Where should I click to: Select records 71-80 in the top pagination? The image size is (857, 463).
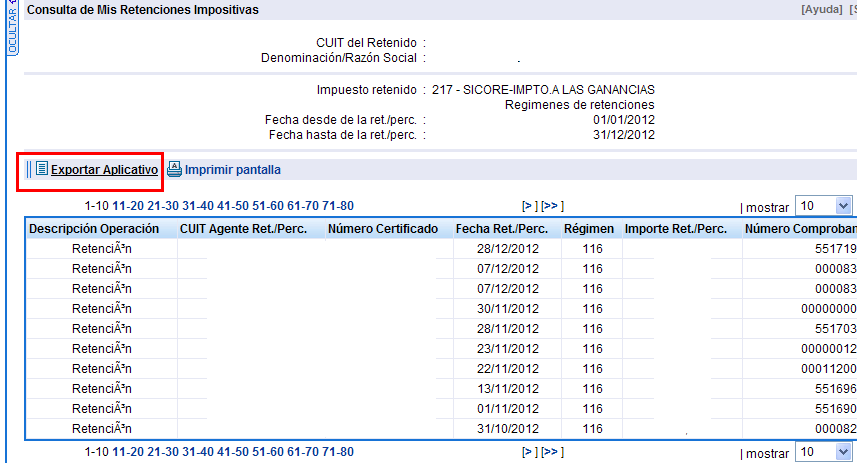click(337, 206)
